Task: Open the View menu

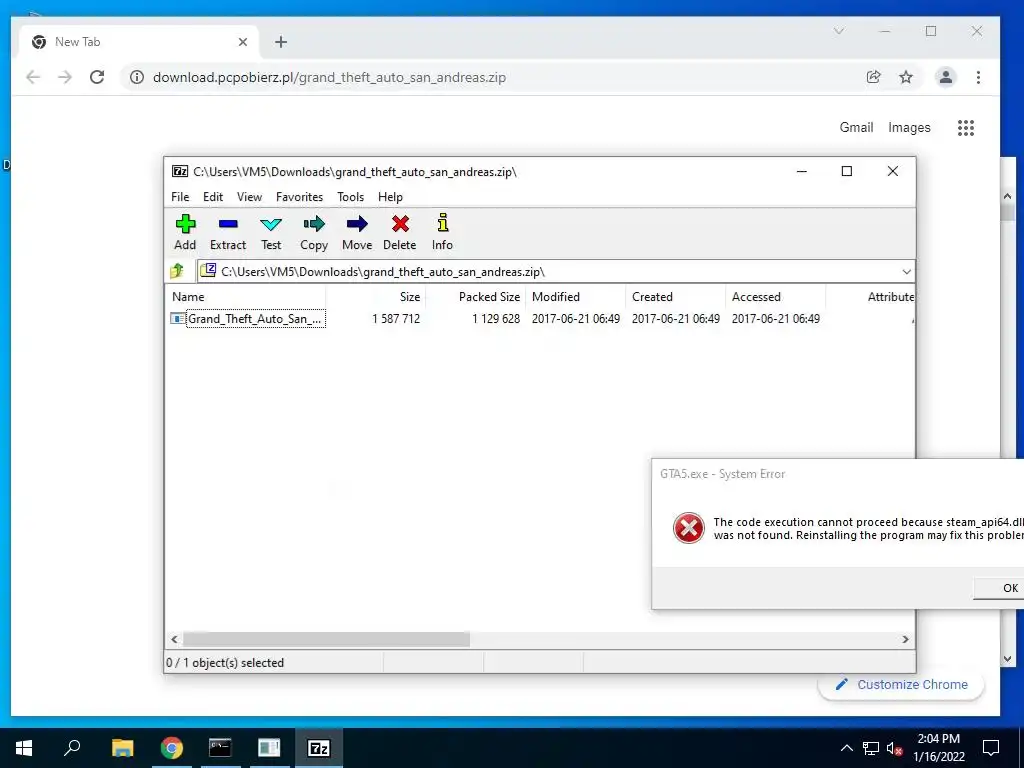Action: pyautogui.click(x=249, y=197)
